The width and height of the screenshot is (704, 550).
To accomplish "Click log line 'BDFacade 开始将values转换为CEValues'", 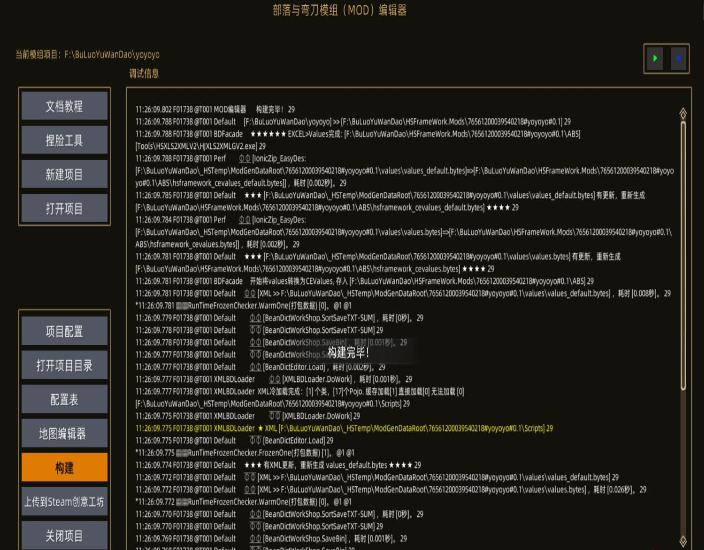I will point(365,281).
